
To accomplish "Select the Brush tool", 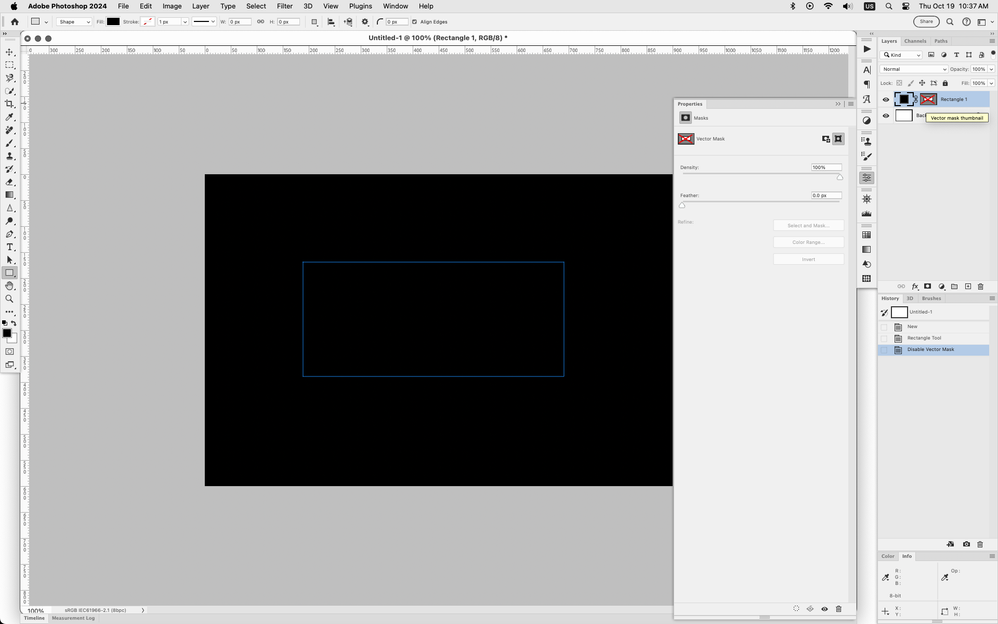I will click(10, 143).
